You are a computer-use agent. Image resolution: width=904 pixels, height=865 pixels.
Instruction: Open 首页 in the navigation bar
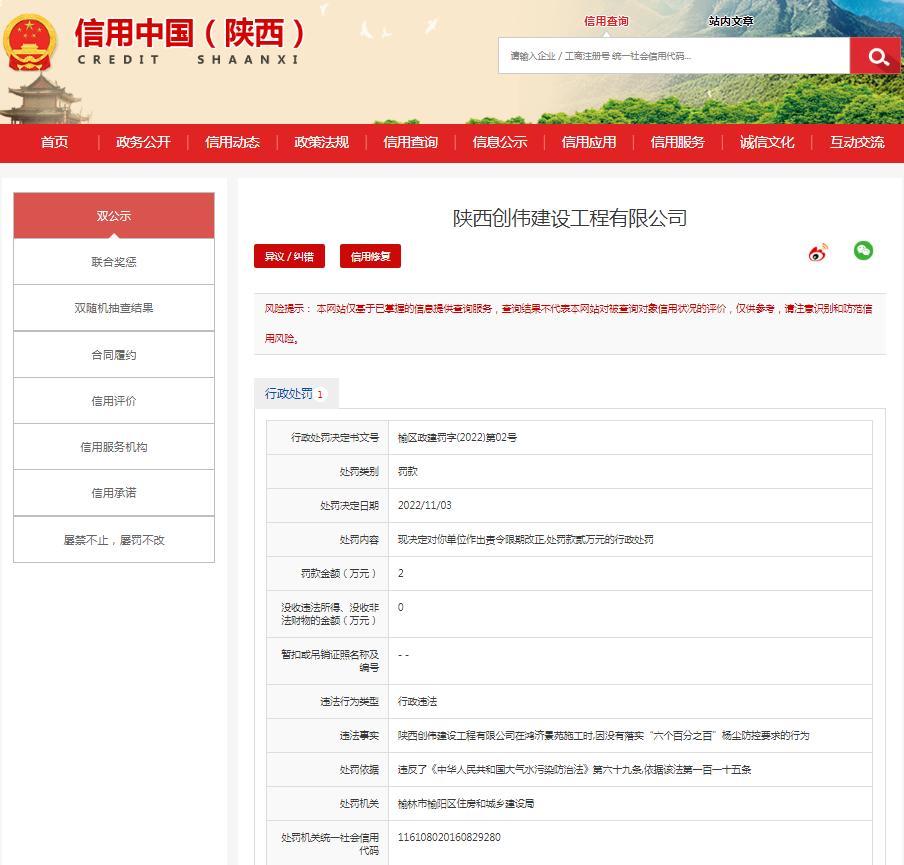click(54, 142)
